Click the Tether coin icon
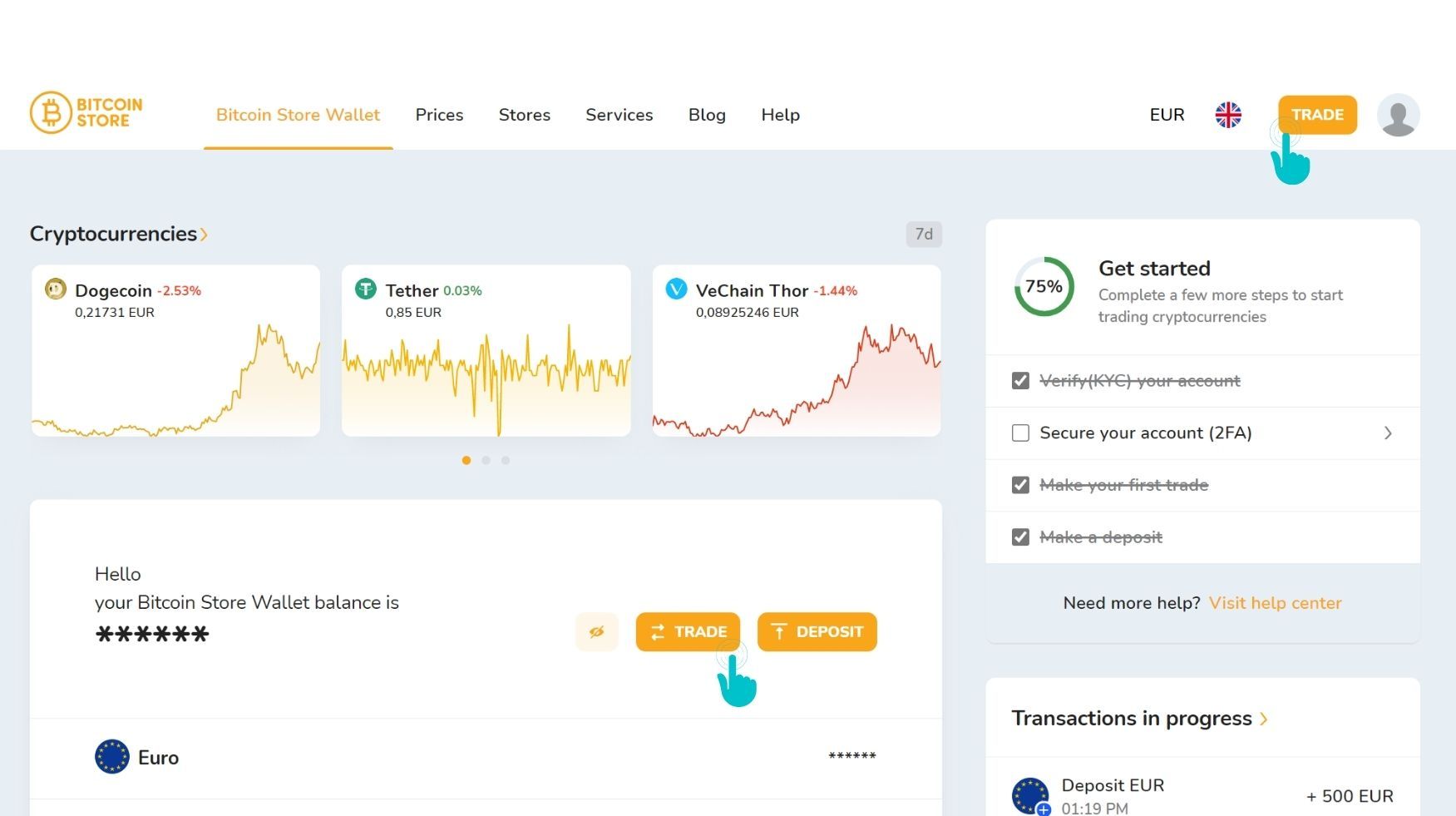Screen dimensions: 1456x816 [x=366, y=289]
